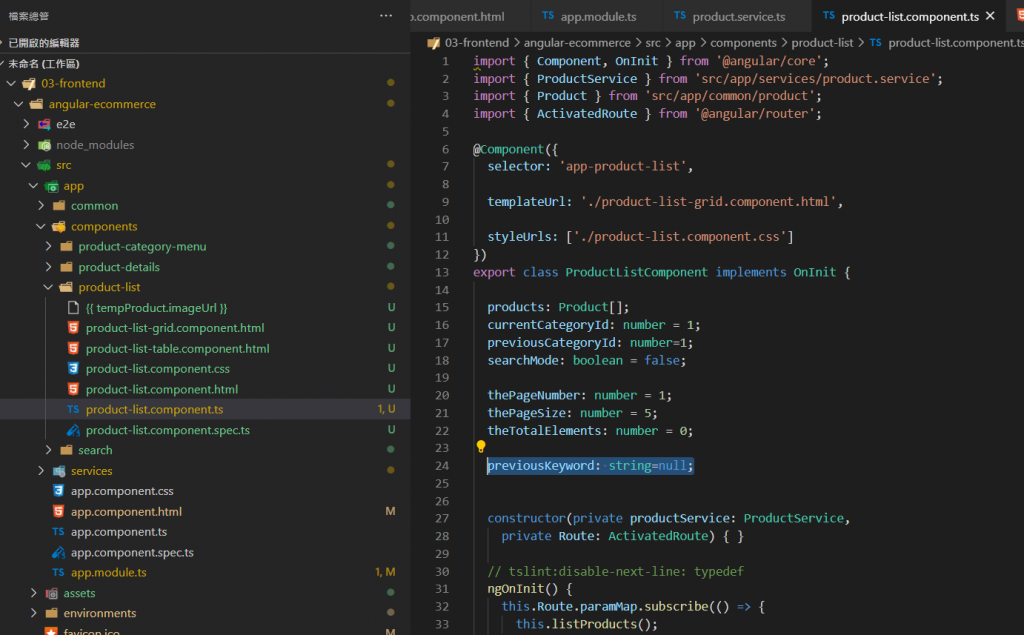This screenshot has width=1024, height=635.
Task: Click HTML icon of product-list-table.component.html
Action: (x=73, y=348)
